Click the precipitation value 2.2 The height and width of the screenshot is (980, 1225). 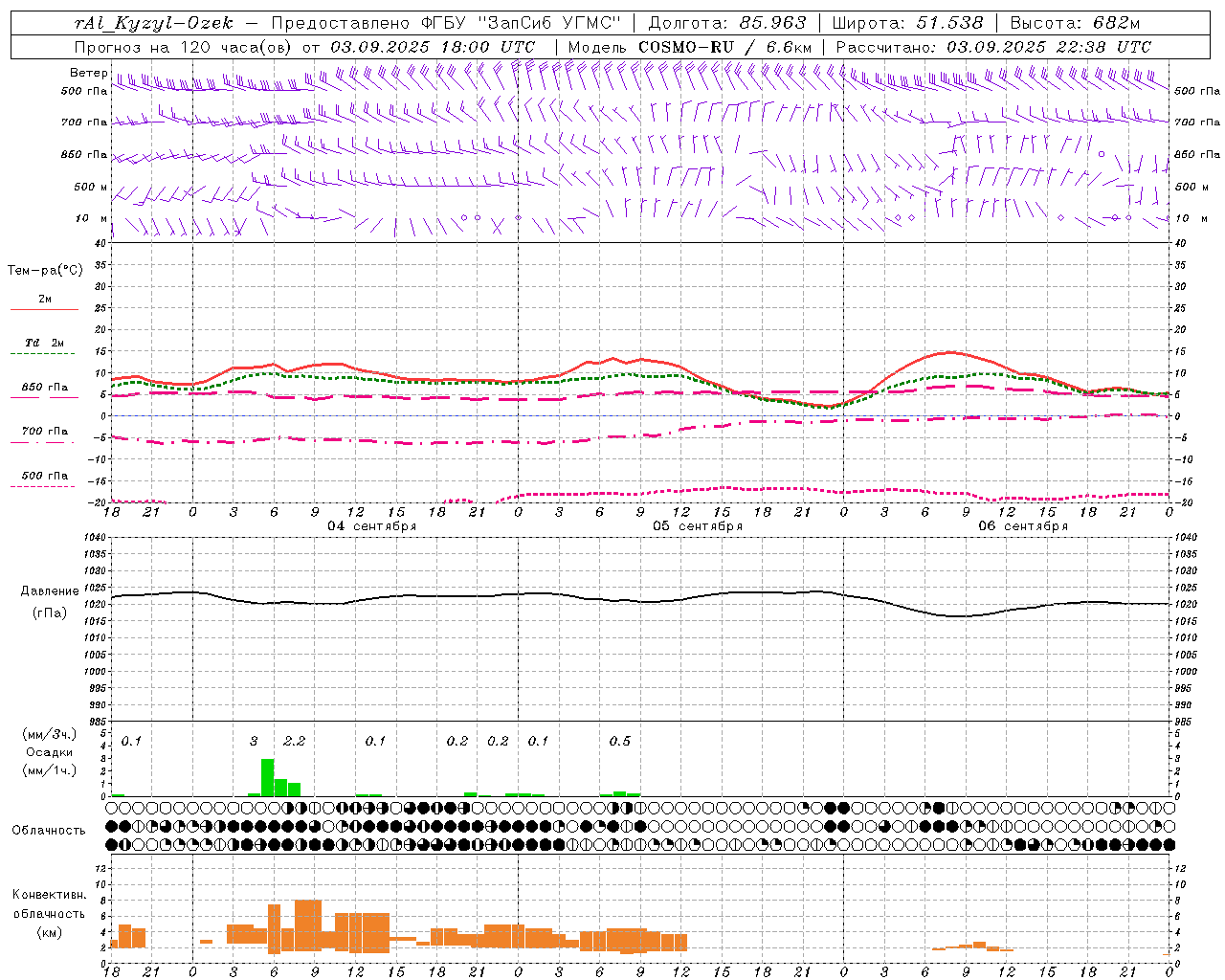pyautogui.click(x=294, y=742)
